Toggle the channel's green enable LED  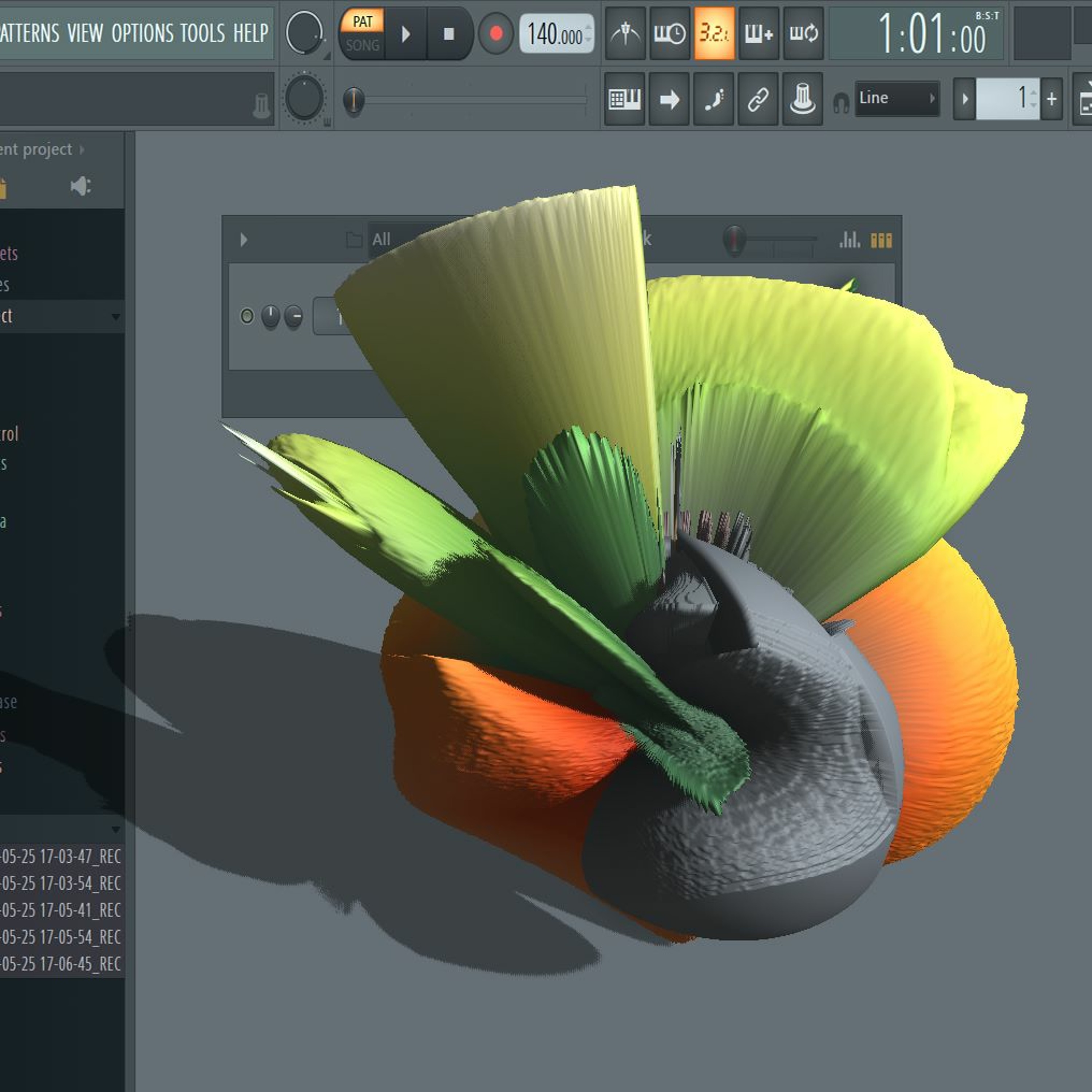(x=247, y=316)
